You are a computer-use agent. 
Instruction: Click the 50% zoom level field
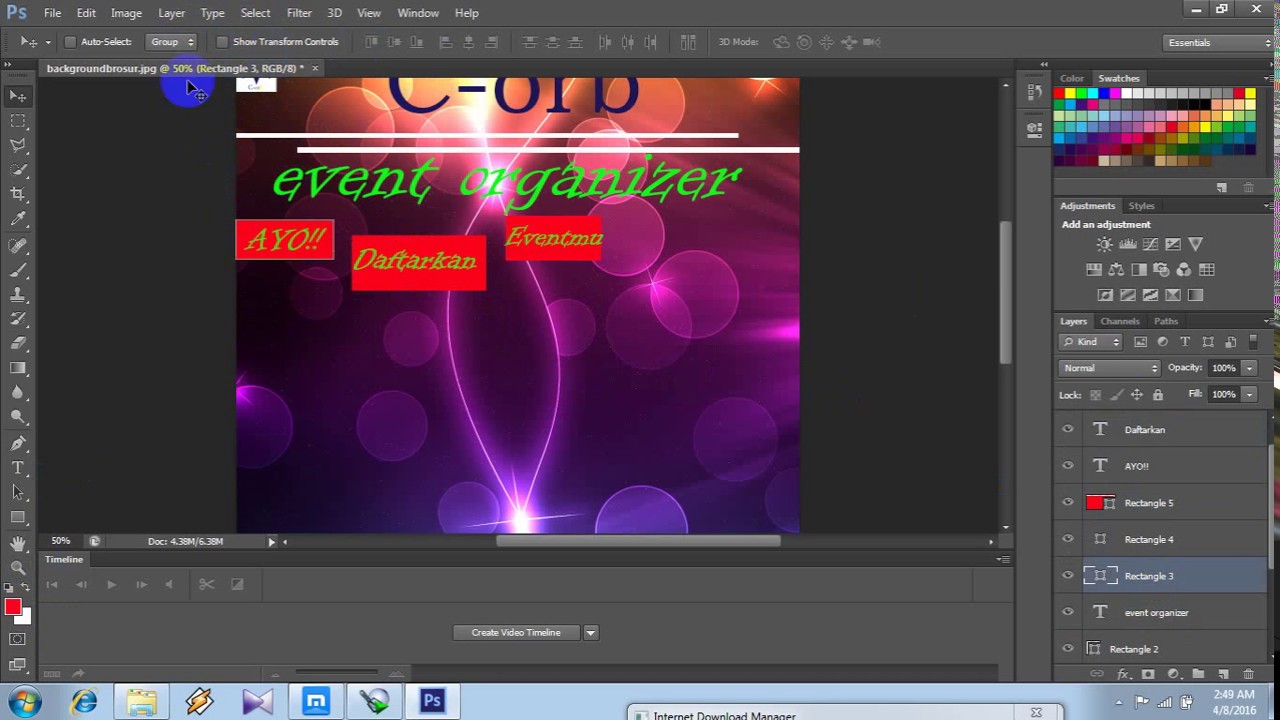click(x=61, y=541)
